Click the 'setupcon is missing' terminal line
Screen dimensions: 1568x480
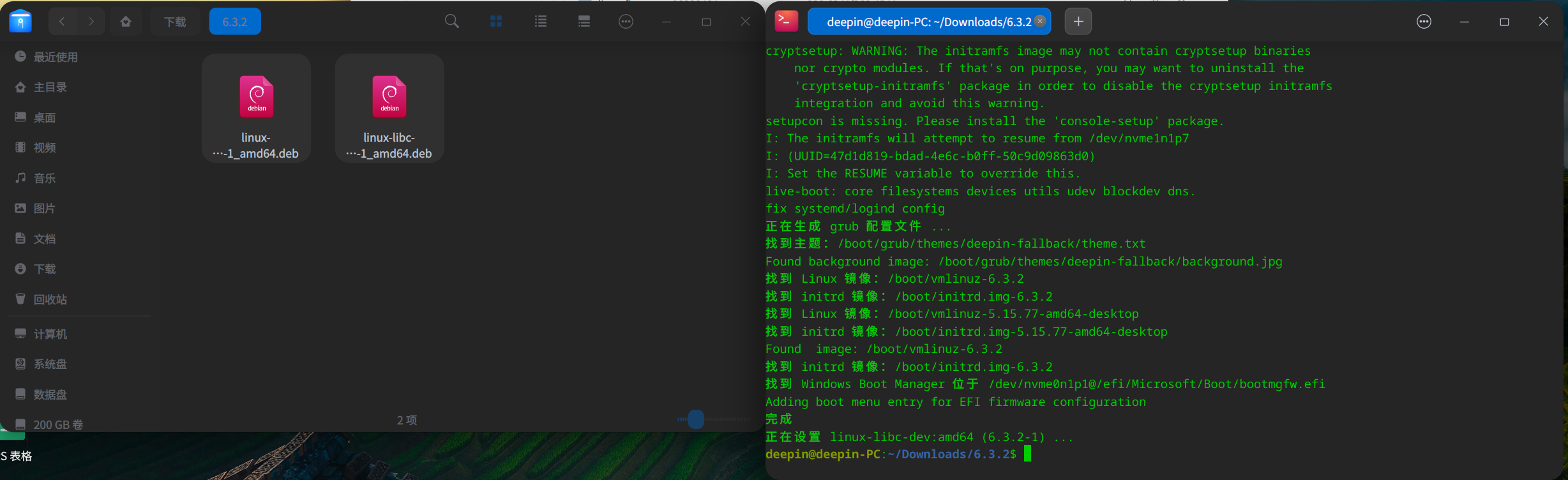[995, 121]
